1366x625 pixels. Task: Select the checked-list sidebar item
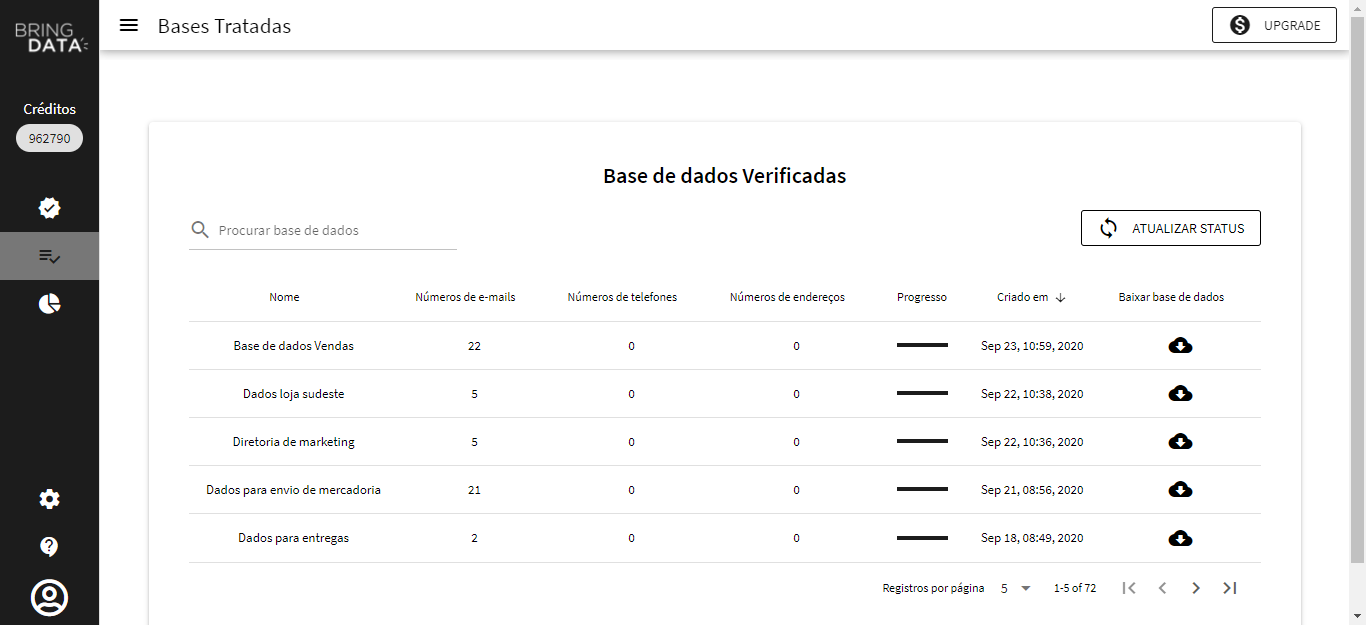coord(49,256)
